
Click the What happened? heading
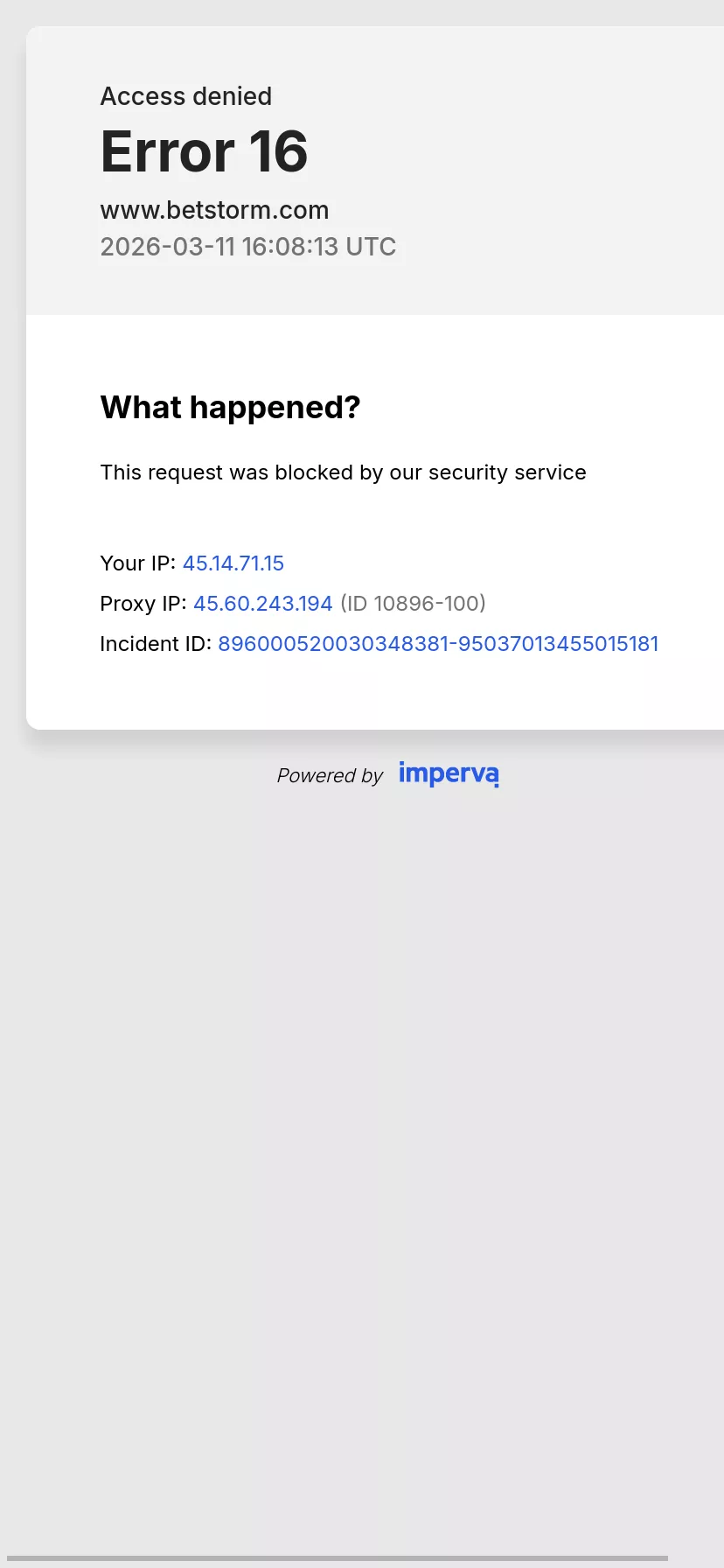pos(230,408)
